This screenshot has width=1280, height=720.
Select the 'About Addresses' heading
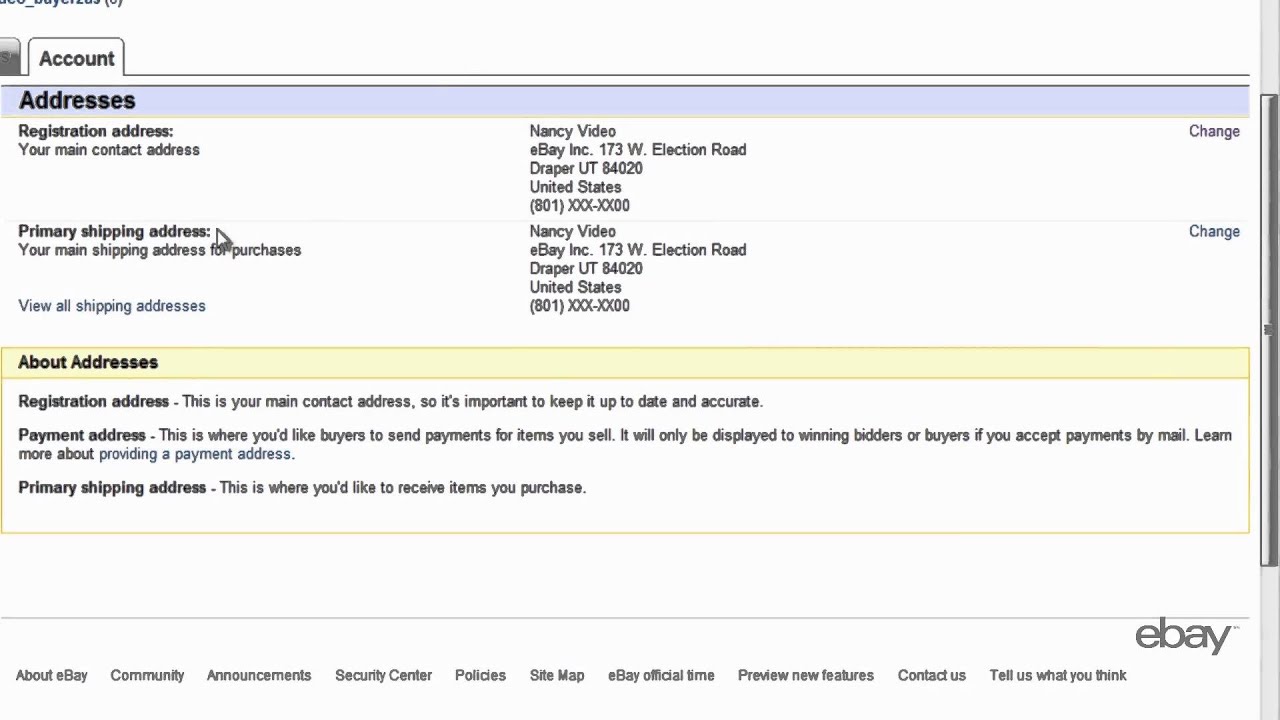[88, 362]
